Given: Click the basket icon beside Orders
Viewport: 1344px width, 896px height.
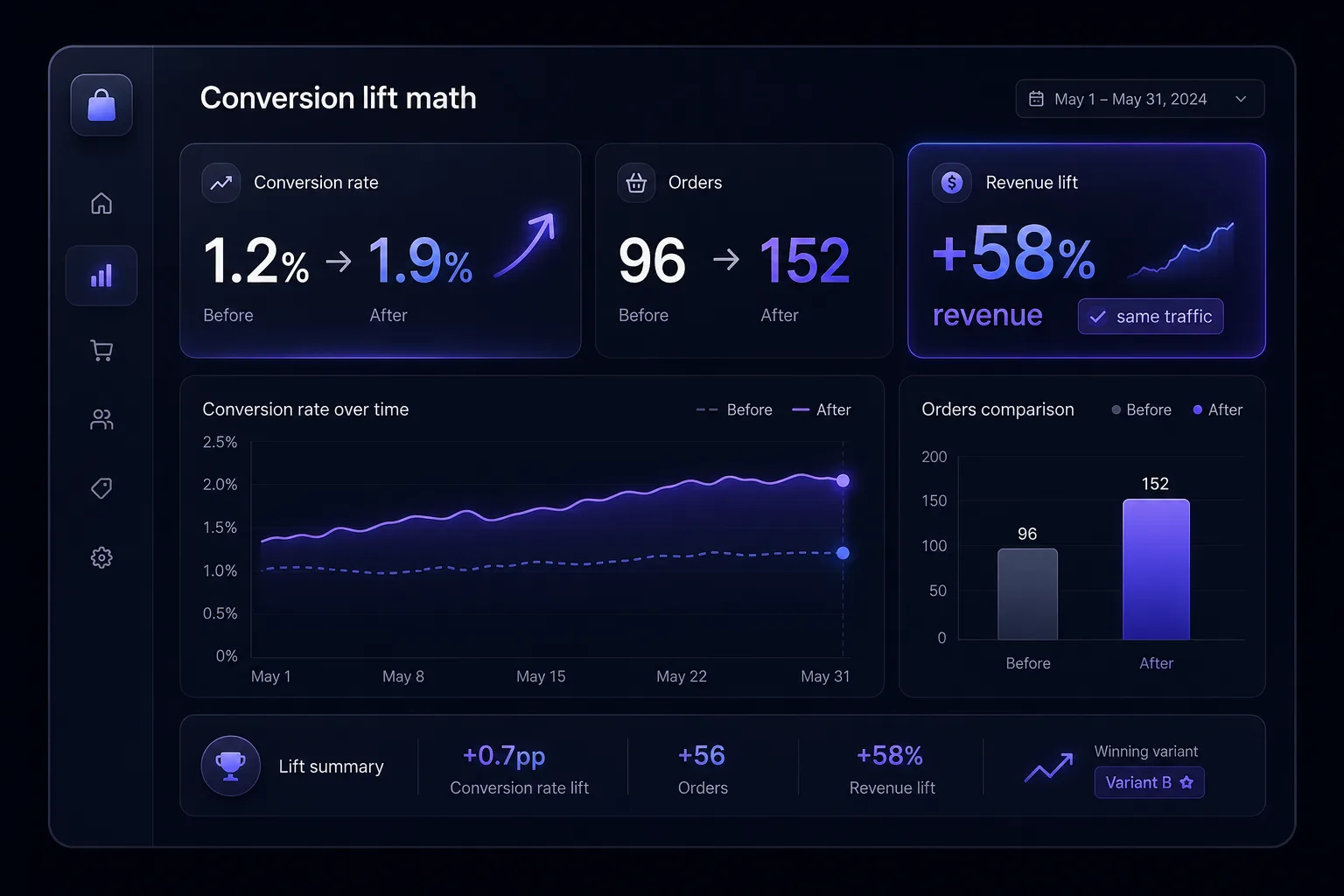Looking at the screenshot, I should 636,183.
